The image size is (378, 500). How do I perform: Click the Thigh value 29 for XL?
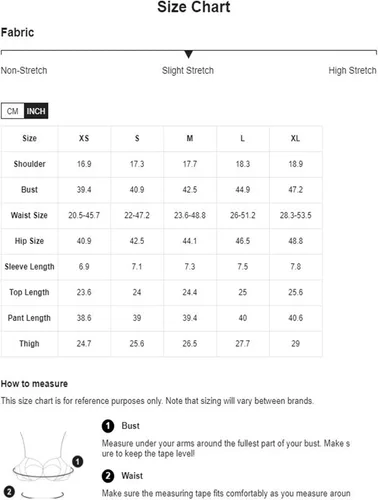pos(295,344)
